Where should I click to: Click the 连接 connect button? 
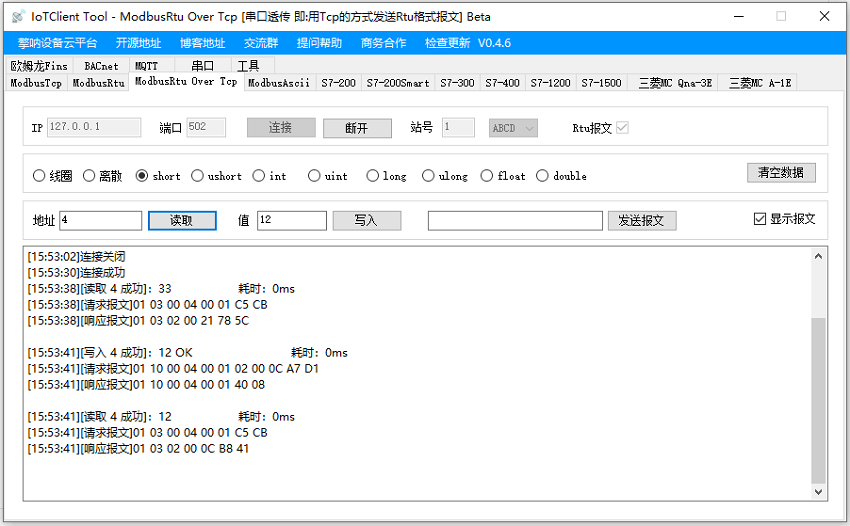tap(281, 128)
